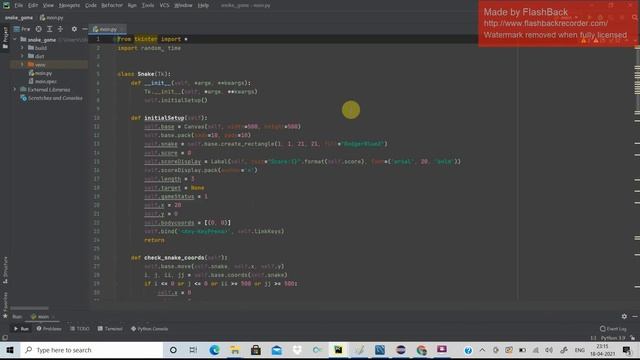Open the Mail app from taskbar
640x360 pixels.
point(277,350)
